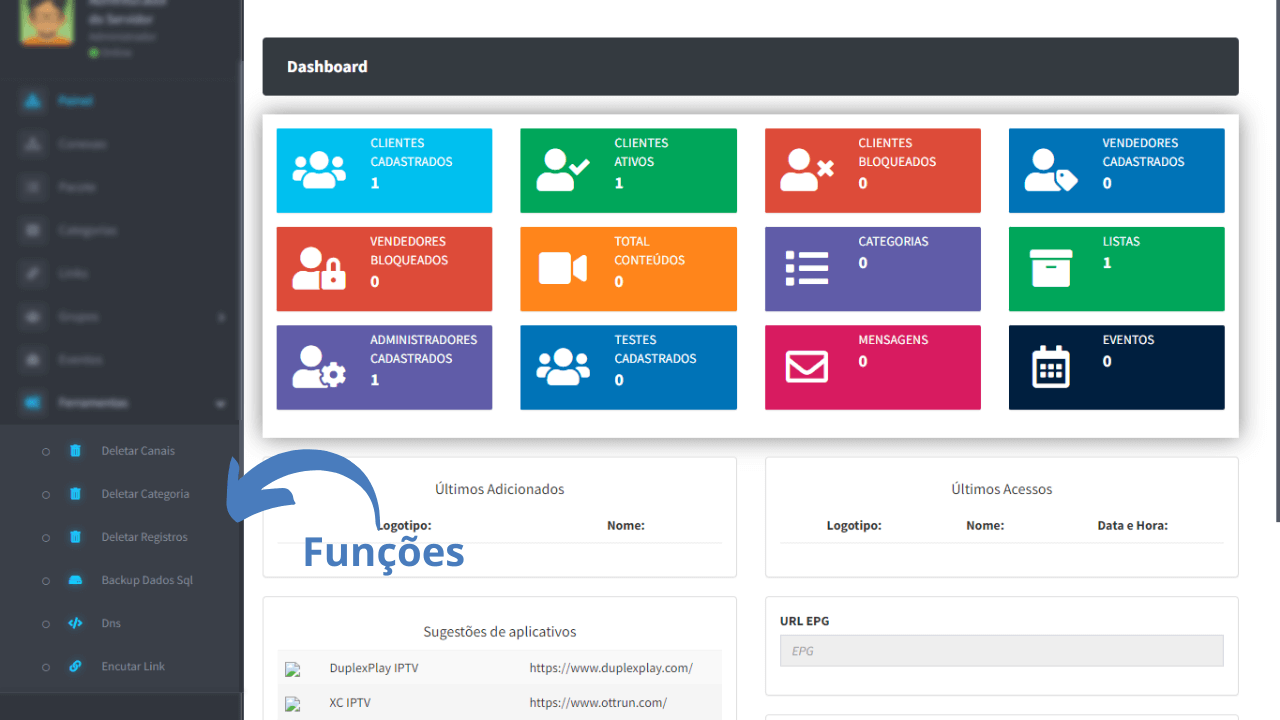
Task: Collapse the Ferramentas submenu arrow
Action: 220,403
